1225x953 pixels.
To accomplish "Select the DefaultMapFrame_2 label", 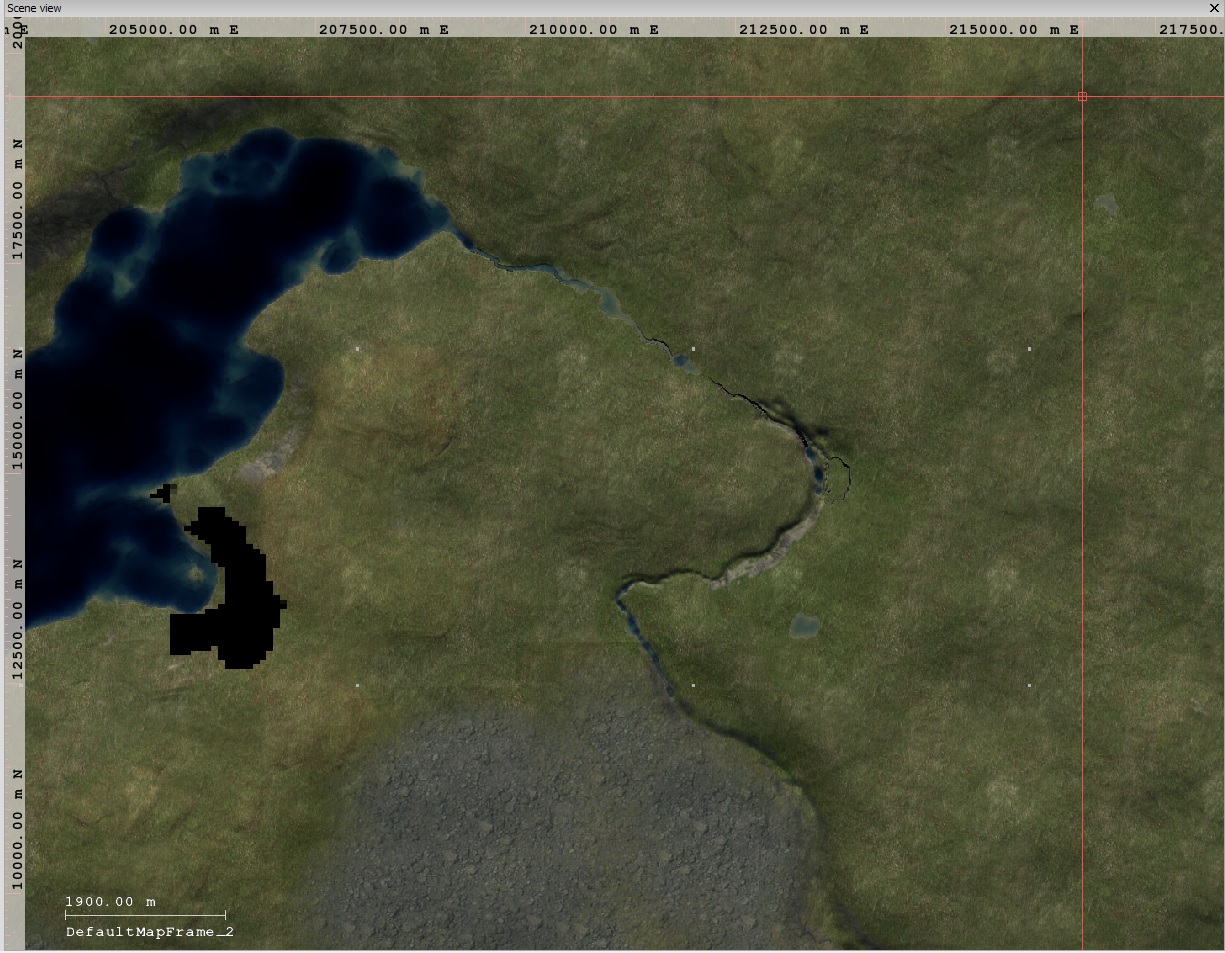I will click(150, 932).
